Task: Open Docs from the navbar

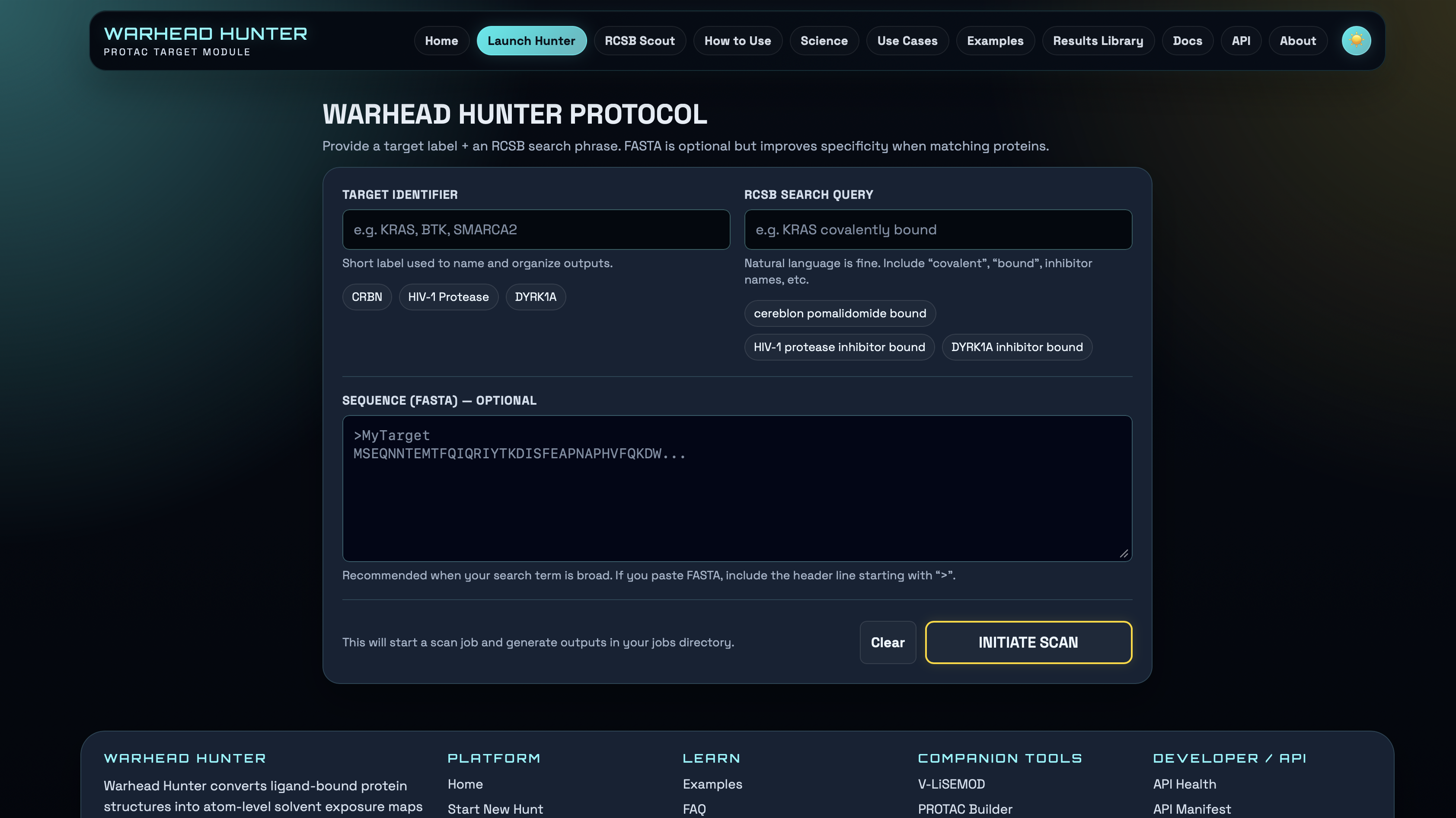Action: [1188, 41]
